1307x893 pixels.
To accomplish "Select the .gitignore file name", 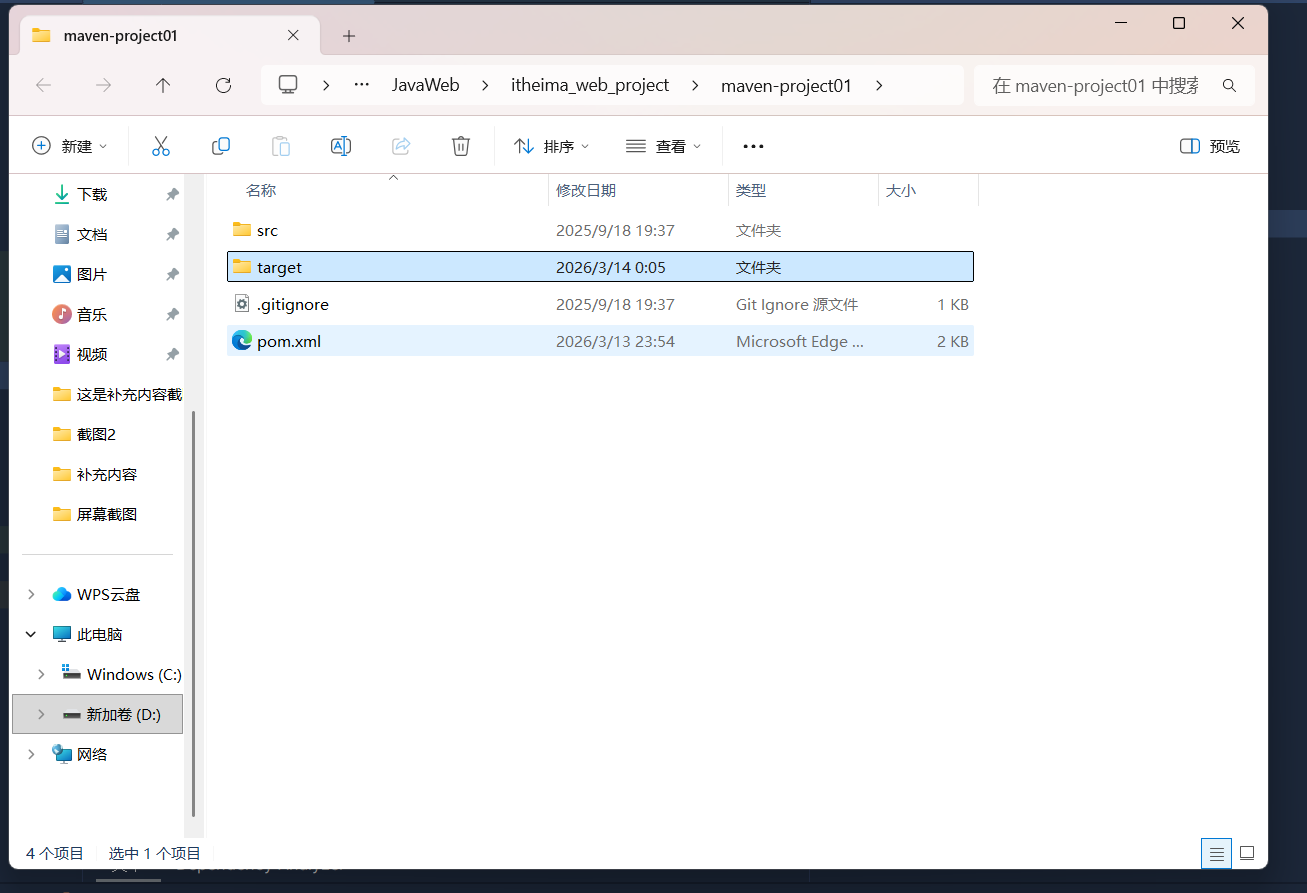I will (x=293, y=304).
